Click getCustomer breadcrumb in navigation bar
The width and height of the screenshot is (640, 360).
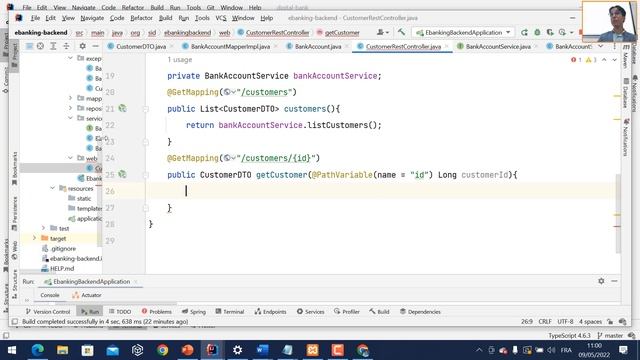(x=342, y=32)
